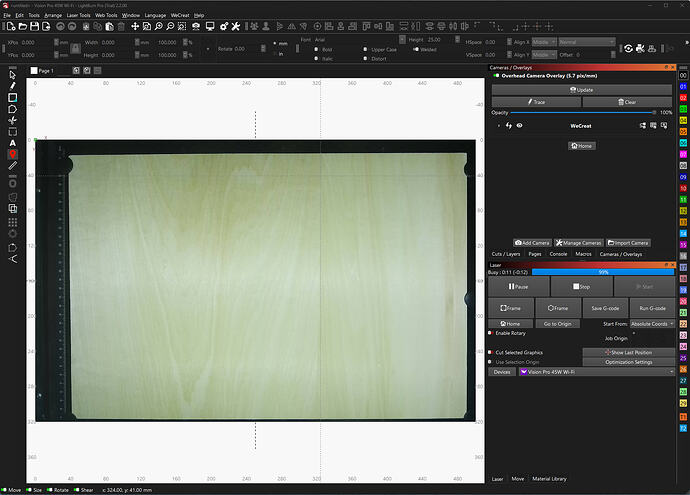Image resolution: width=690 pixels, height=495 pixels.
Task: Save the project with floppy icon
Action: (34, 26)
